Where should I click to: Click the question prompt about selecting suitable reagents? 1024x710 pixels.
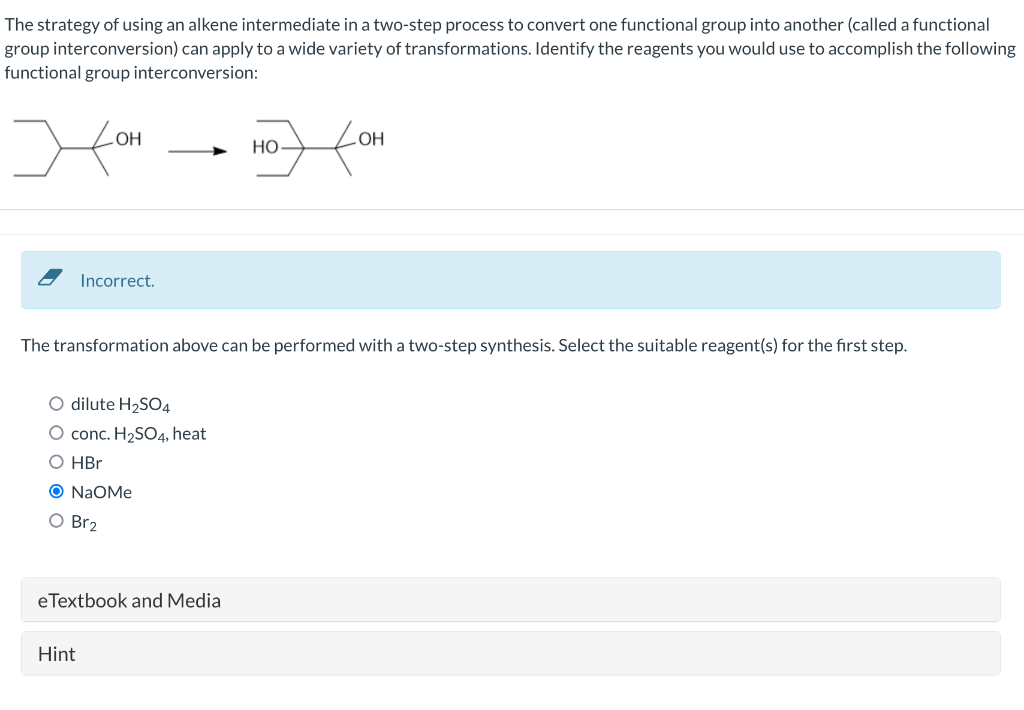click(465, 345)
